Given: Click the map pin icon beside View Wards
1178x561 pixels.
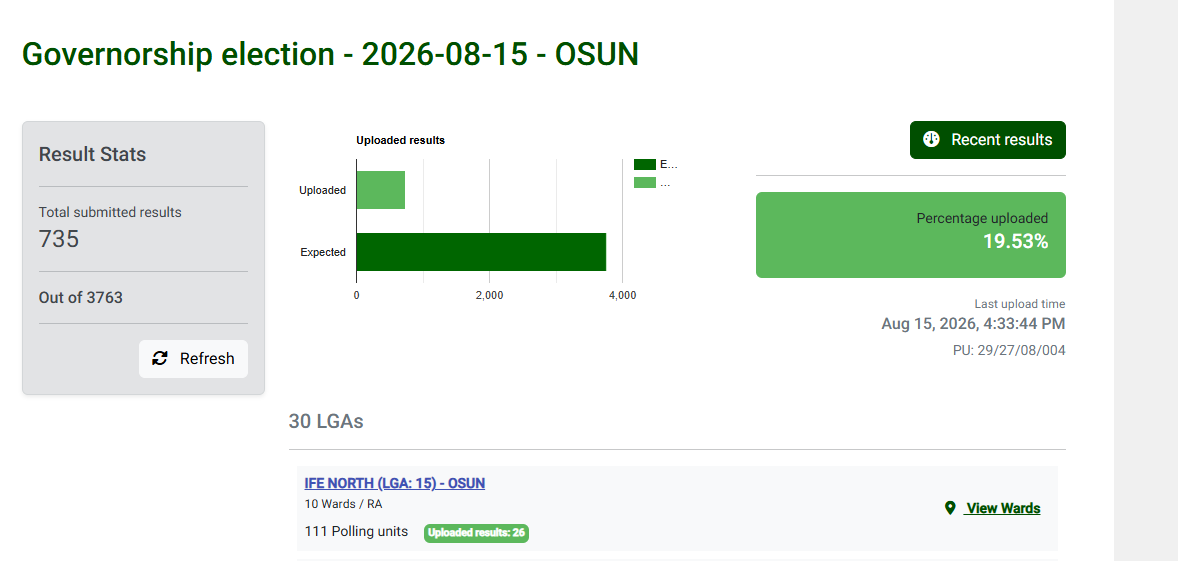Looking at the screenshot, I should coord(950,508).
